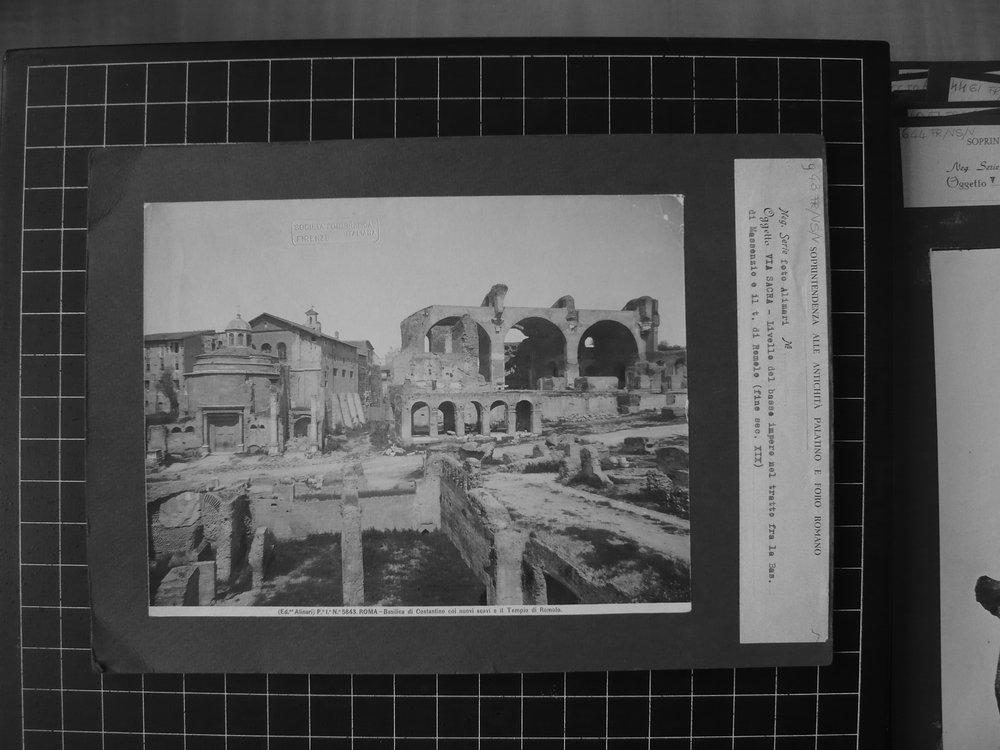Click the partly visible photograph on the right-hand board
The height and width of the screenshot is (750, 1000).
point(964,499)
